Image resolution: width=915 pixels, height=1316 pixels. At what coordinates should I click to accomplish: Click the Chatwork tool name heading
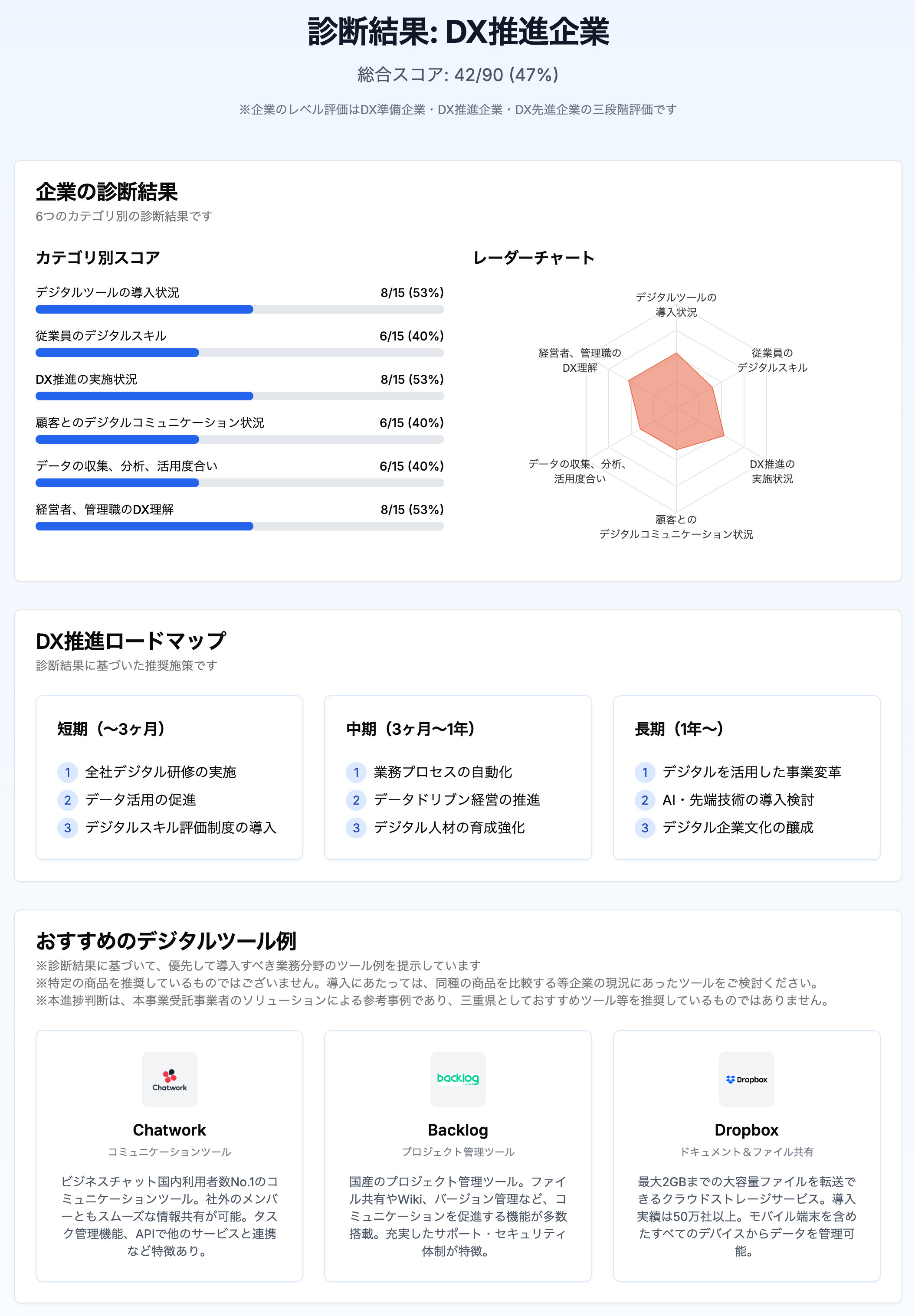[169, 1130]
